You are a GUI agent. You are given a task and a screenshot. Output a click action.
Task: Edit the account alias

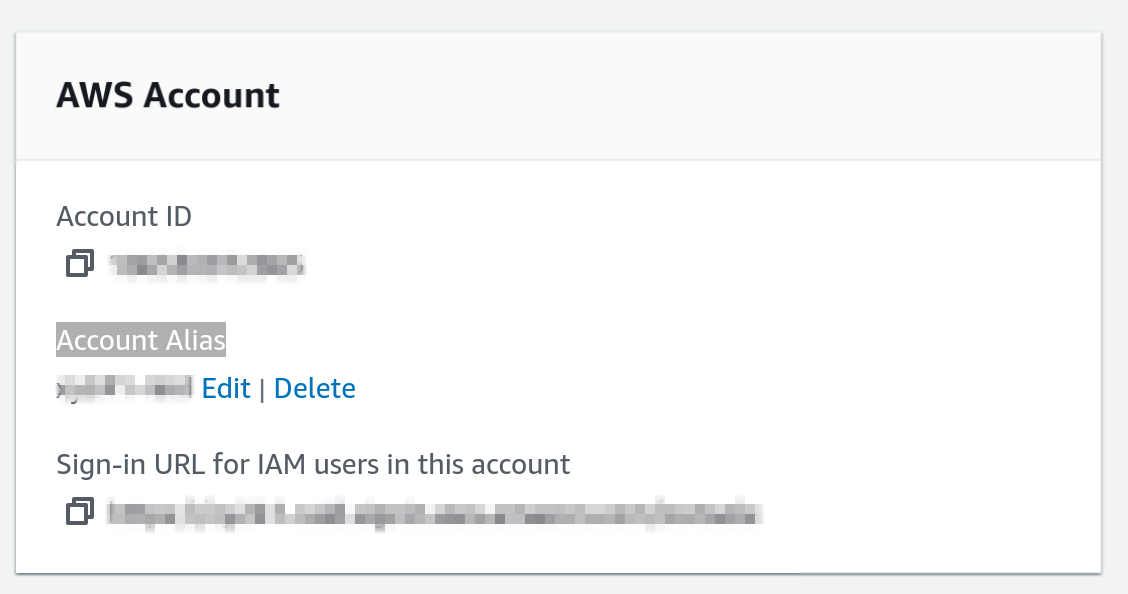[226, 388]
